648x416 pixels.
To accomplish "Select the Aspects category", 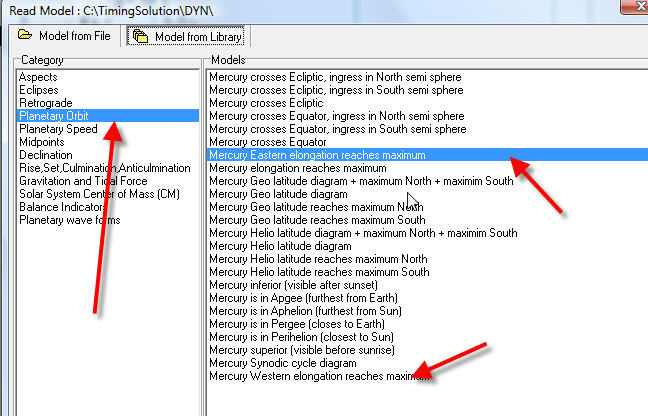I will click(x=38, y=77).
